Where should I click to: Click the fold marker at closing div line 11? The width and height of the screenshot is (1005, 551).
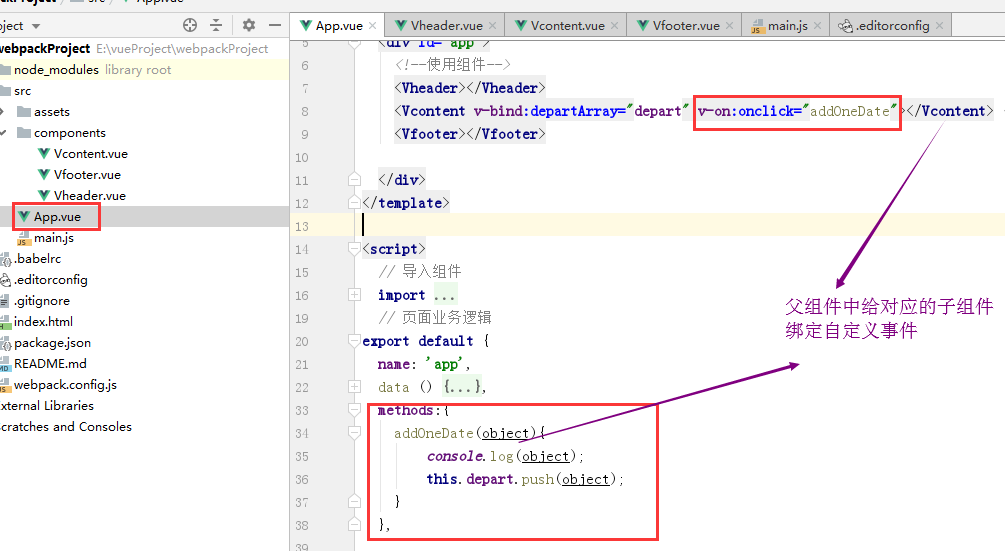point(354,179)
